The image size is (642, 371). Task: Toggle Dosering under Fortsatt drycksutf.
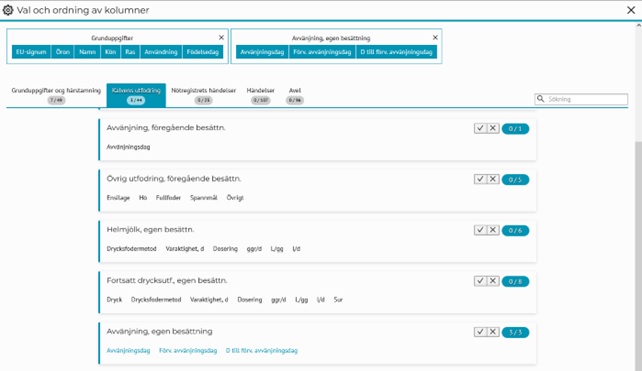(x=250, y=300)
